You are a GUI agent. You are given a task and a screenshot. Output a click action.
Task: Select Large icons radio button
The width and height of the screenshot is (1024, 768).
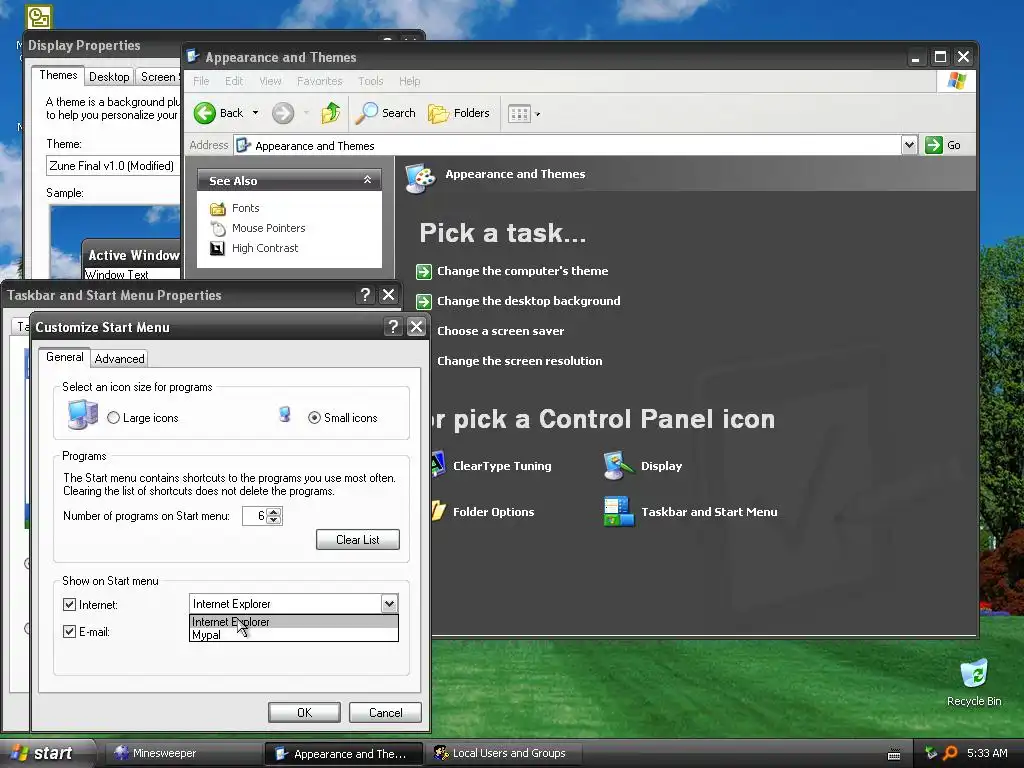[x=114, y=417]
